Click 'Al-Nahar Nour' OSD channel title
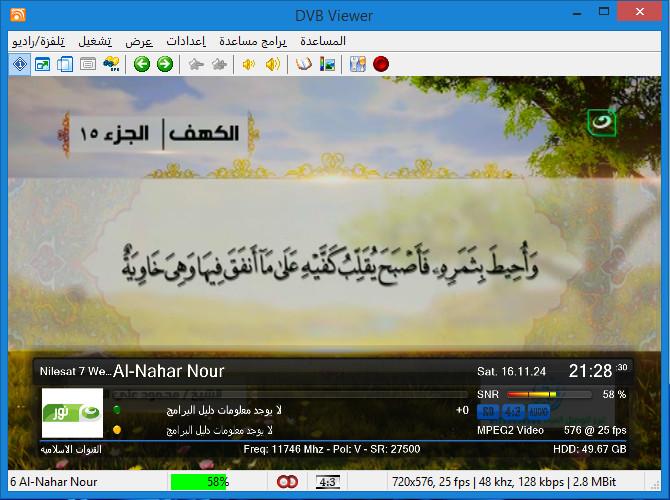Viewport: 670px width, 500px height. pos(168,371)
